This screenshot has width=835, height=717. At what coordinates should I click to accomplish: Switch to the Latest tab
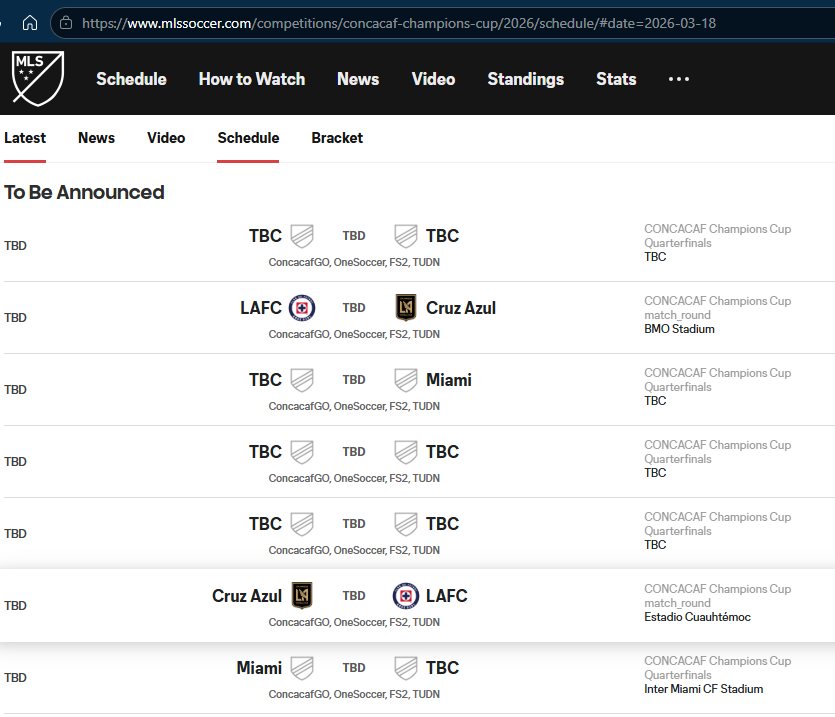pos(25,138)
